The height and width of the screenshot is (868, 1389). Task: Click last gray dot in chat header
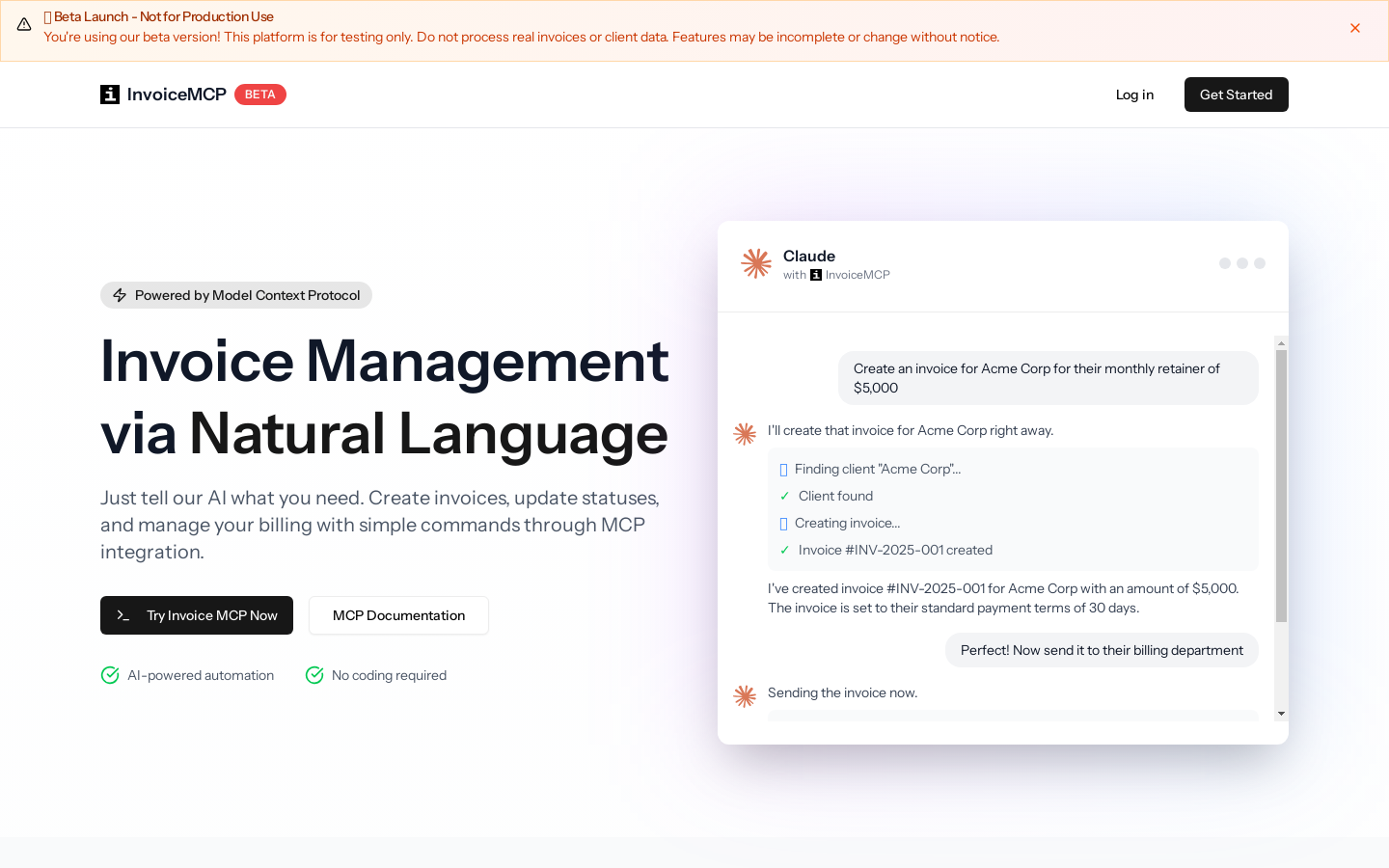click(1260, 263)
